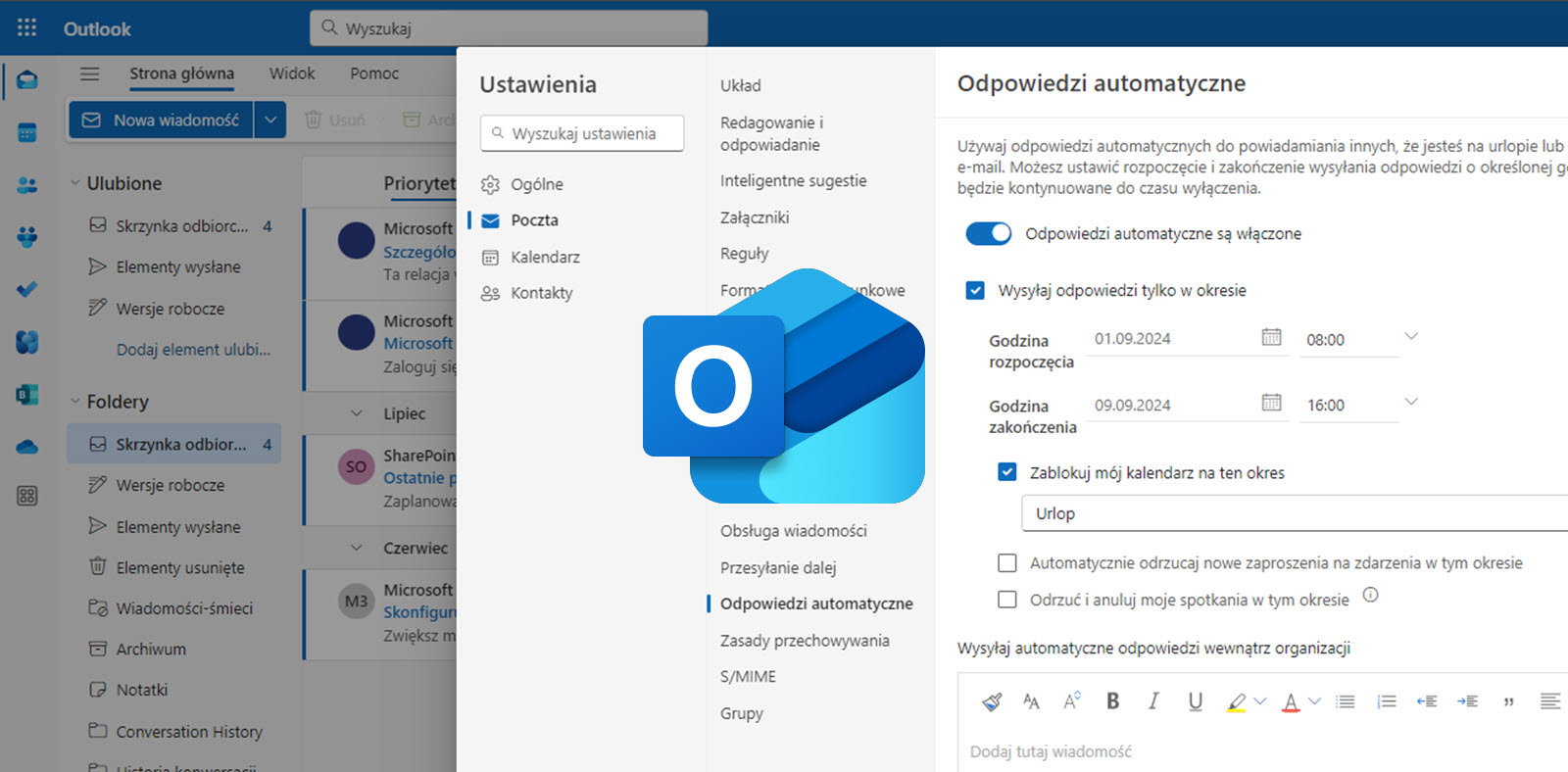
Task: Open the Archiwum folder
Action: click(151, 650)
